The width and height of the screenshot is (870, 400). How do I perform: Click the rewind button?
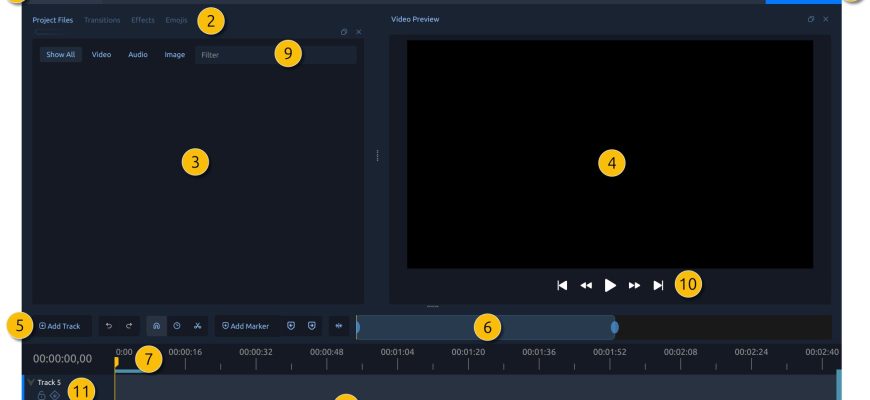(586, 285)
